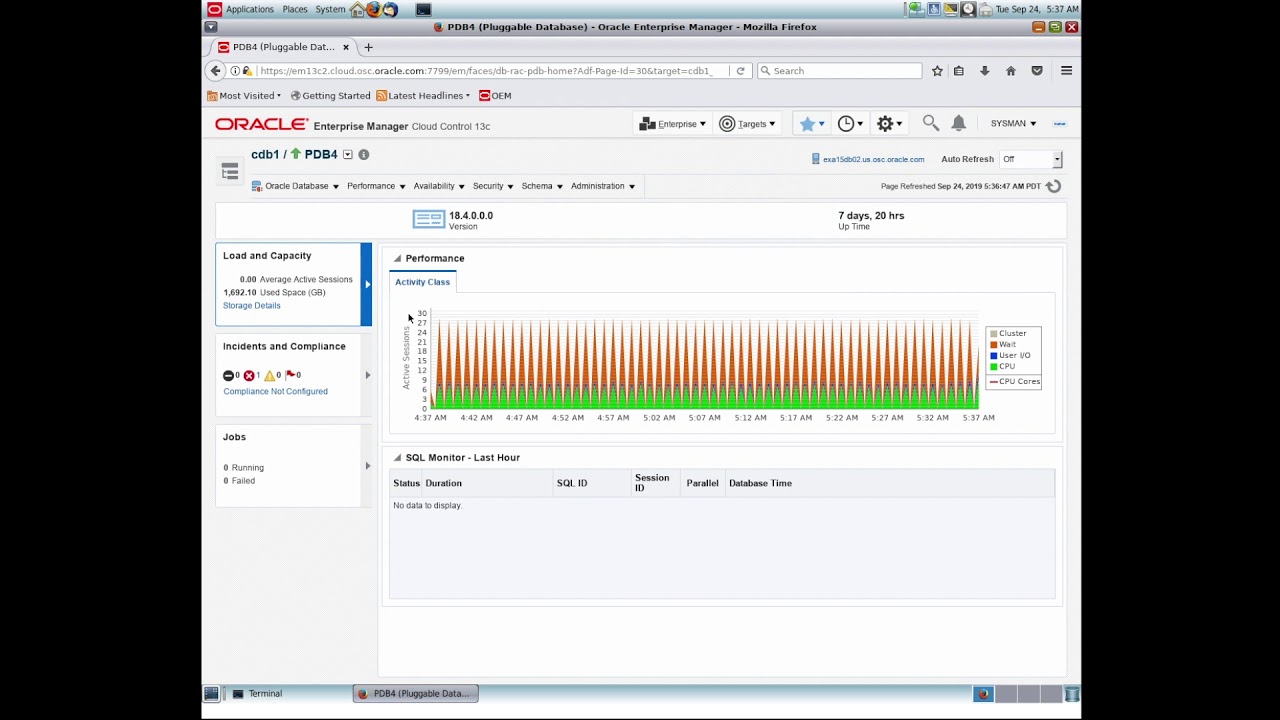Screen dimensions: 1280x720
Task: Bookmark this page with the star icon
Action: pyautogui.click(x=937, y=71)
